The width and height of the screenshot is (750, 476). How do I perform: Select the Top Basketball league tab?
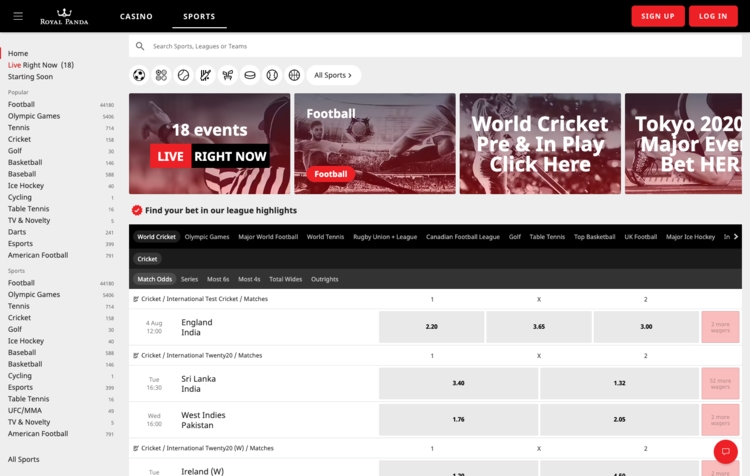[595, 237]
